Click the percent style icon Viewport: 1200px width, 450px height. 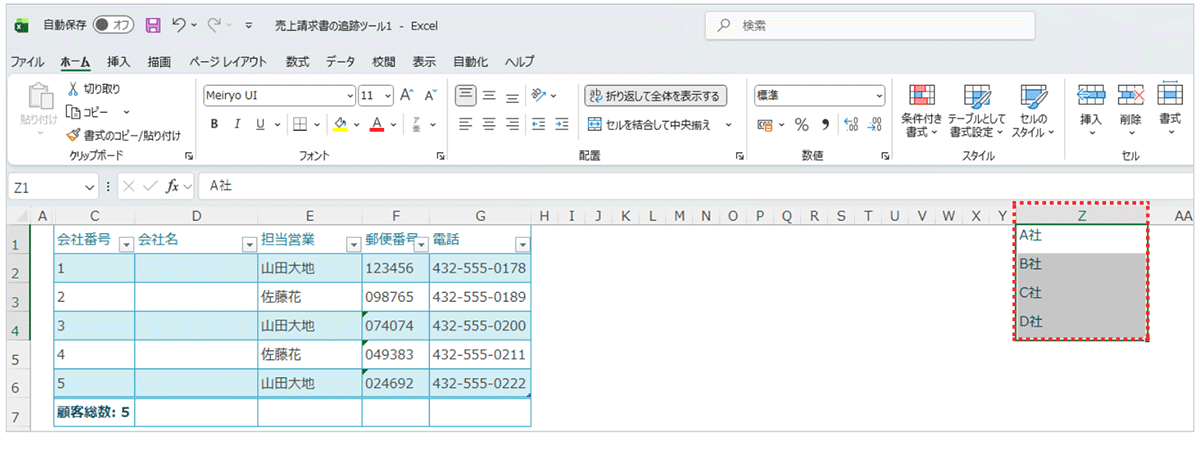pyautogui.click(x=801, y=125)
